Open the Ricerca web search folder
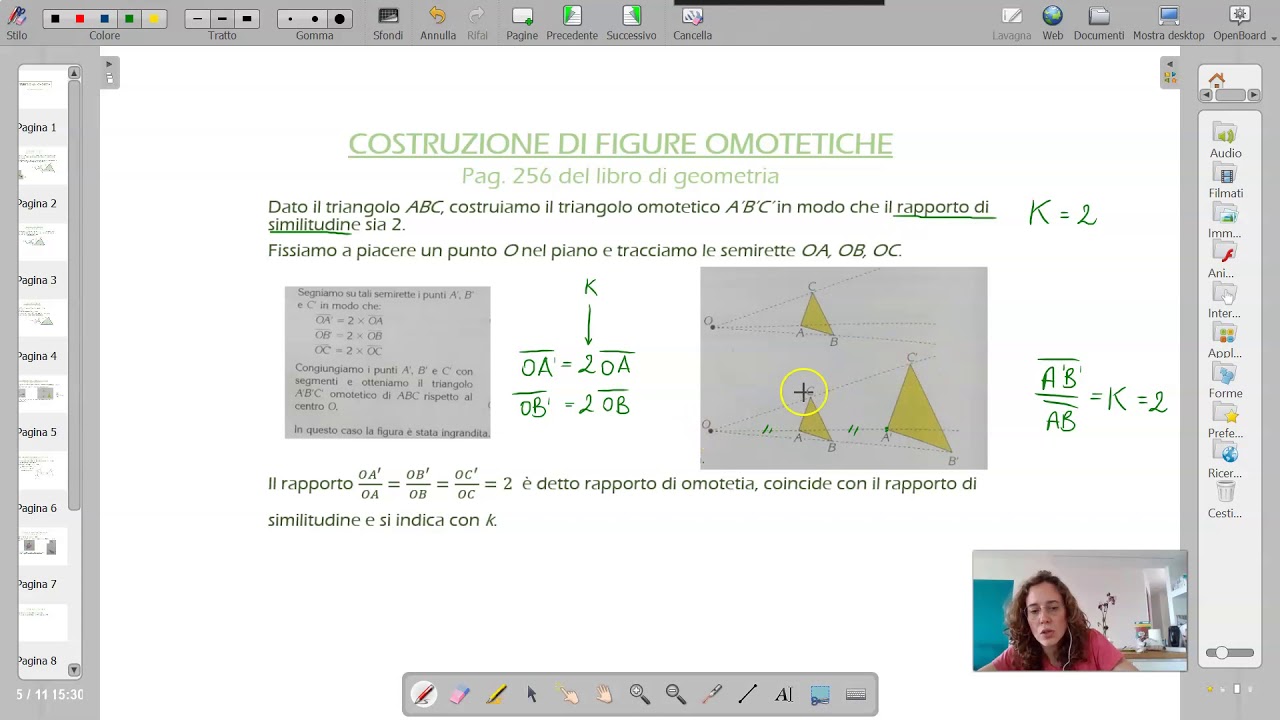 coord(1225,462)
